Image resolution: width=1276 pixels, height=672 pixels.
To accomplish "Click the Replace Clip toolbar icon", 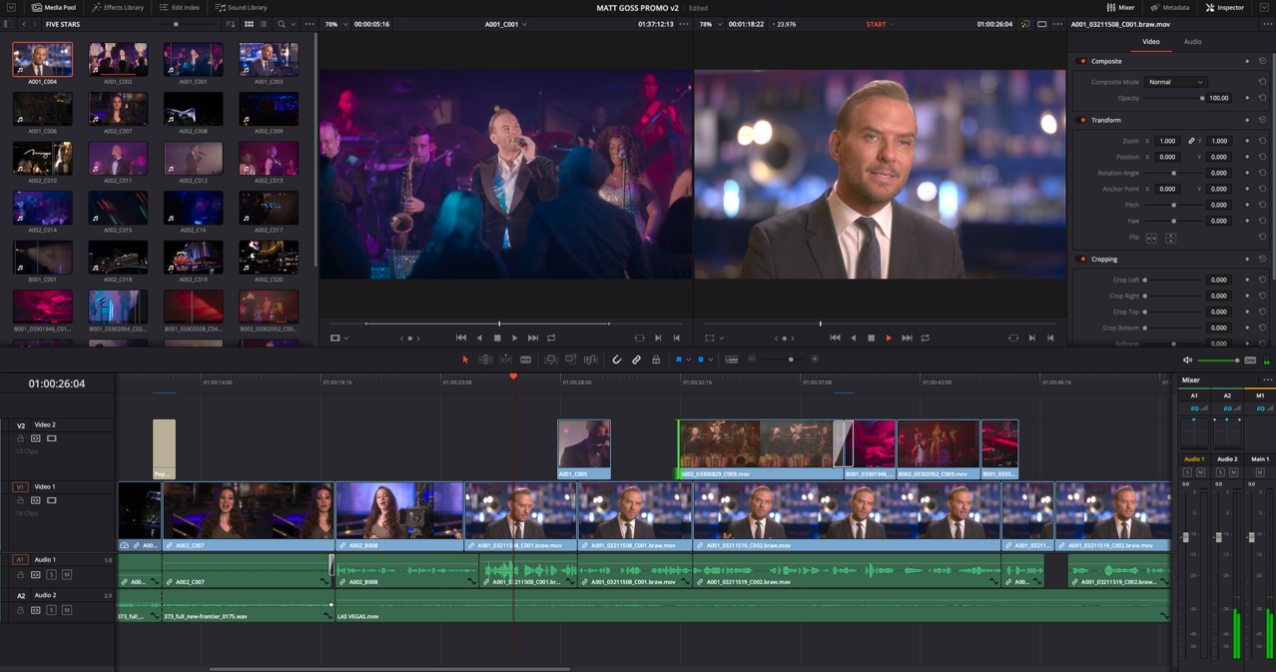I will 591,359.
